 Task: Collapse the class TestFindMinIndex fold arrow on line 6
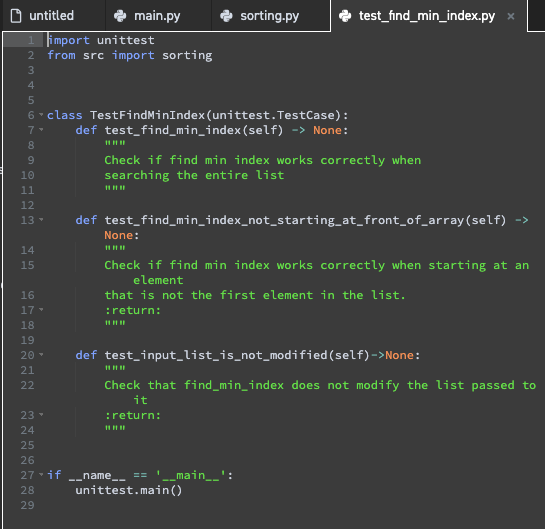41,114
